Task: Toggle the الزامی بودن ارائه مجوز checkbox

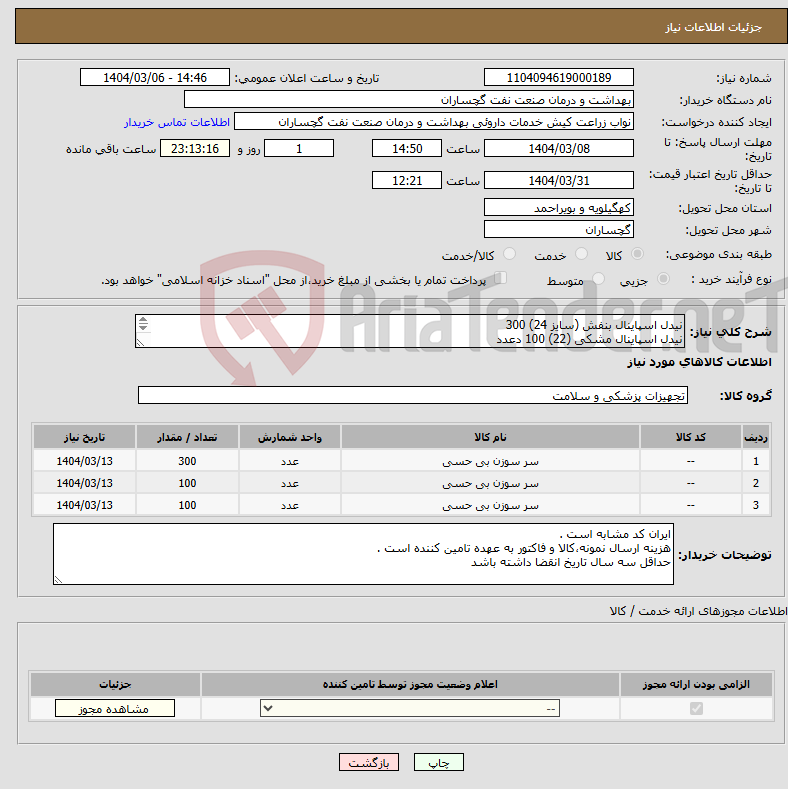Action: click(x=696, y=708)
